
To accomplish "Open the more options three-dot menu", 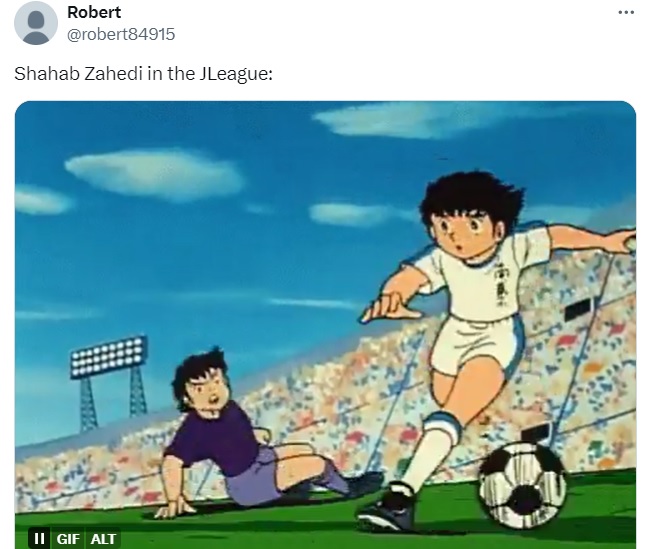I will point(626,12).
